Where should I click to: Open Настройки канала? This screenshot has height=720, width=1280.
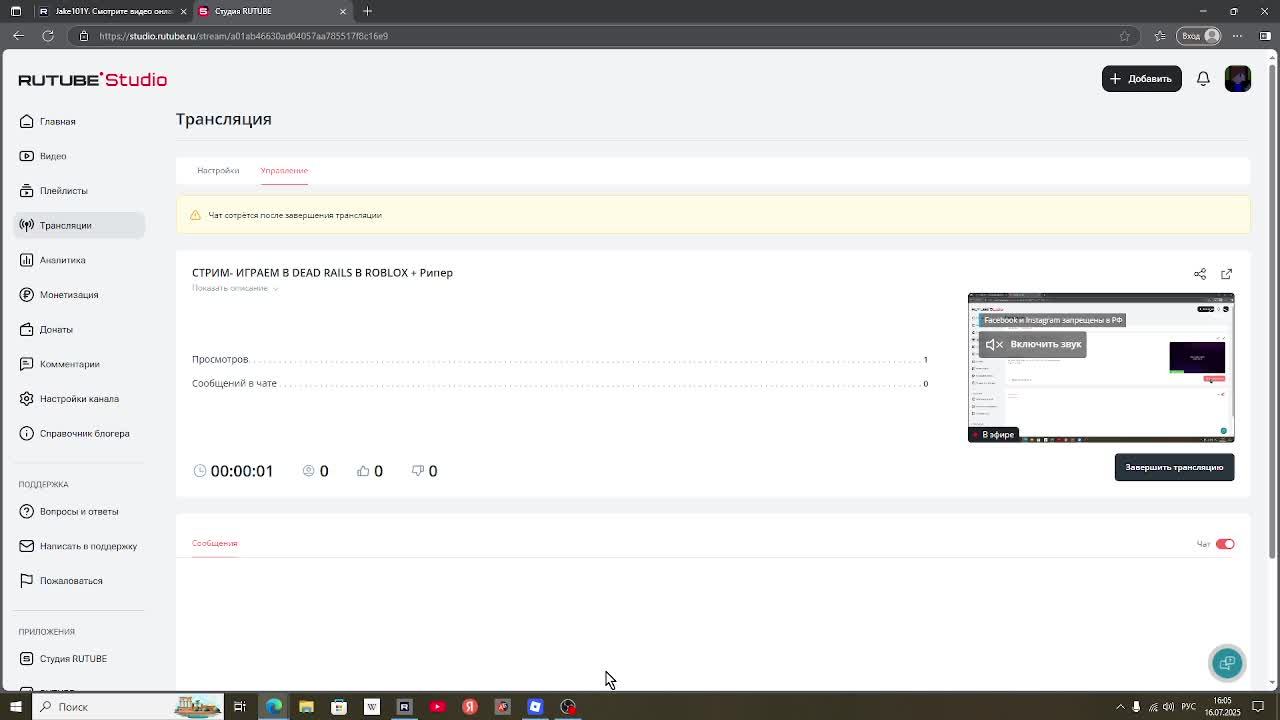point(80,398)
